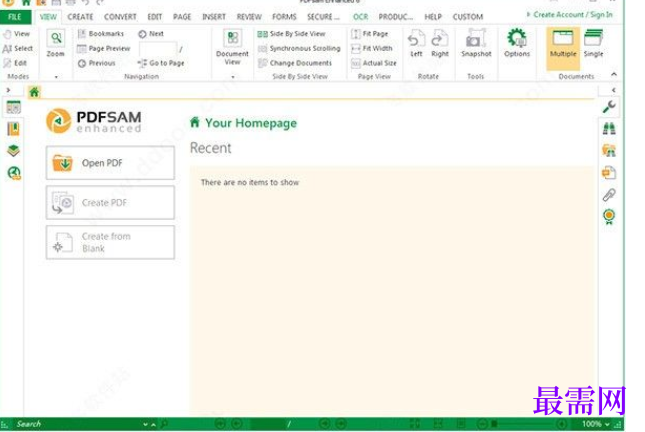Viewport: 645px width, 432px height.
Task: Click Change Documents option
Action: (295, 63)
